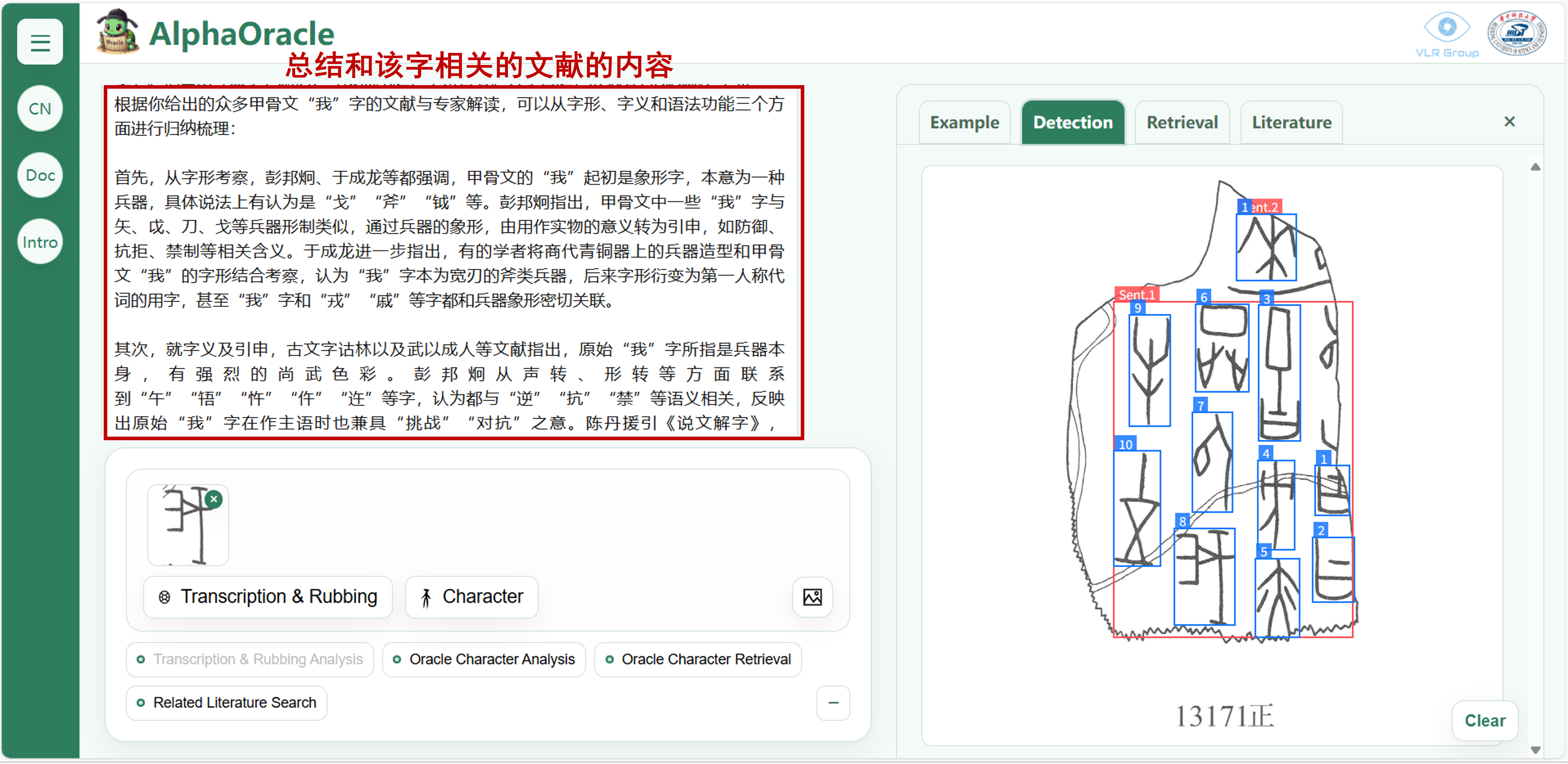Close the right detection panel
This screenshot has width=1568, height=764.
[x=1509, y=122]
